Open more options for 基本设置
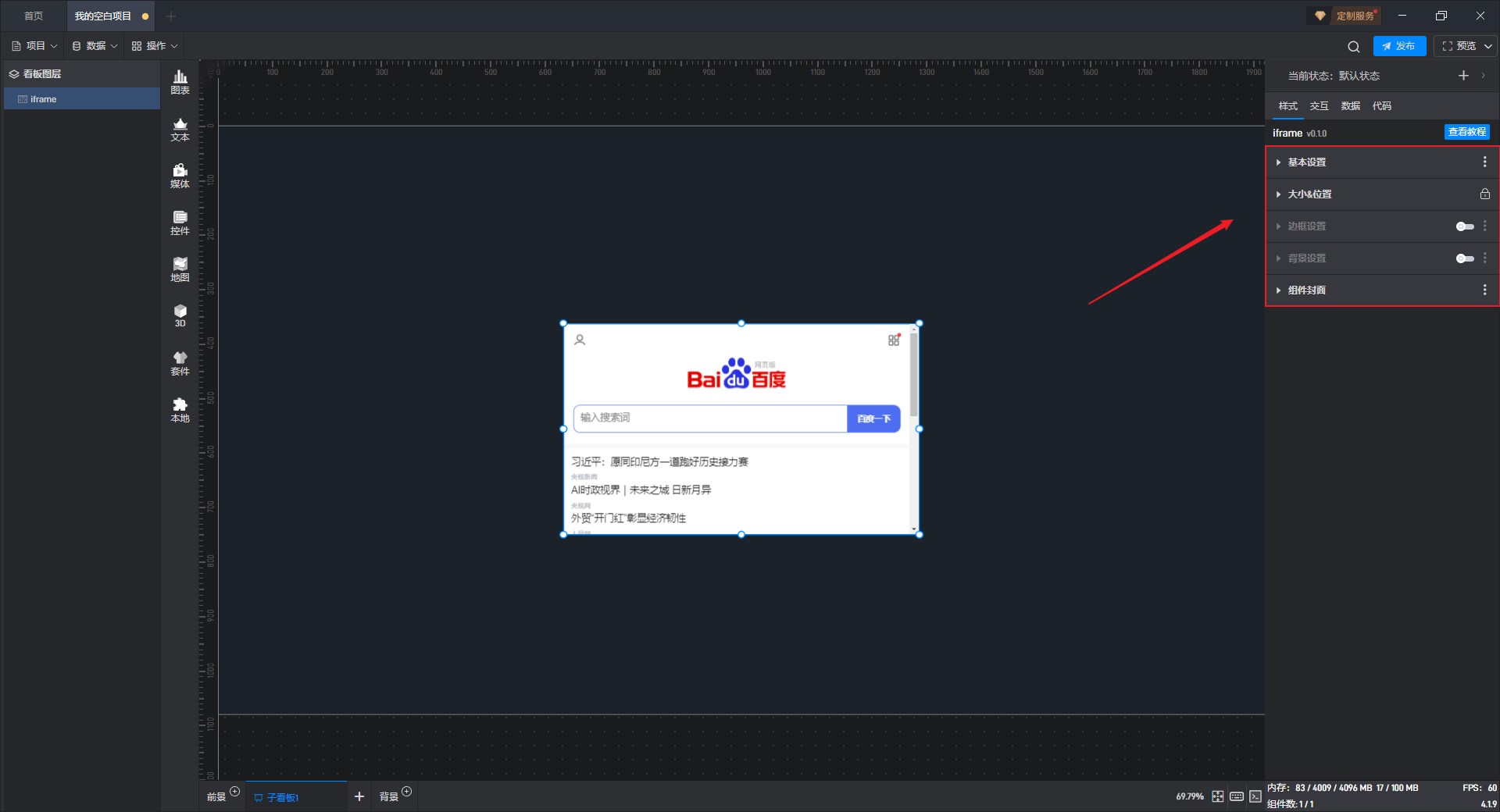The width and height of the screenshot is (1500, 812). click(x=1484, y=162)
